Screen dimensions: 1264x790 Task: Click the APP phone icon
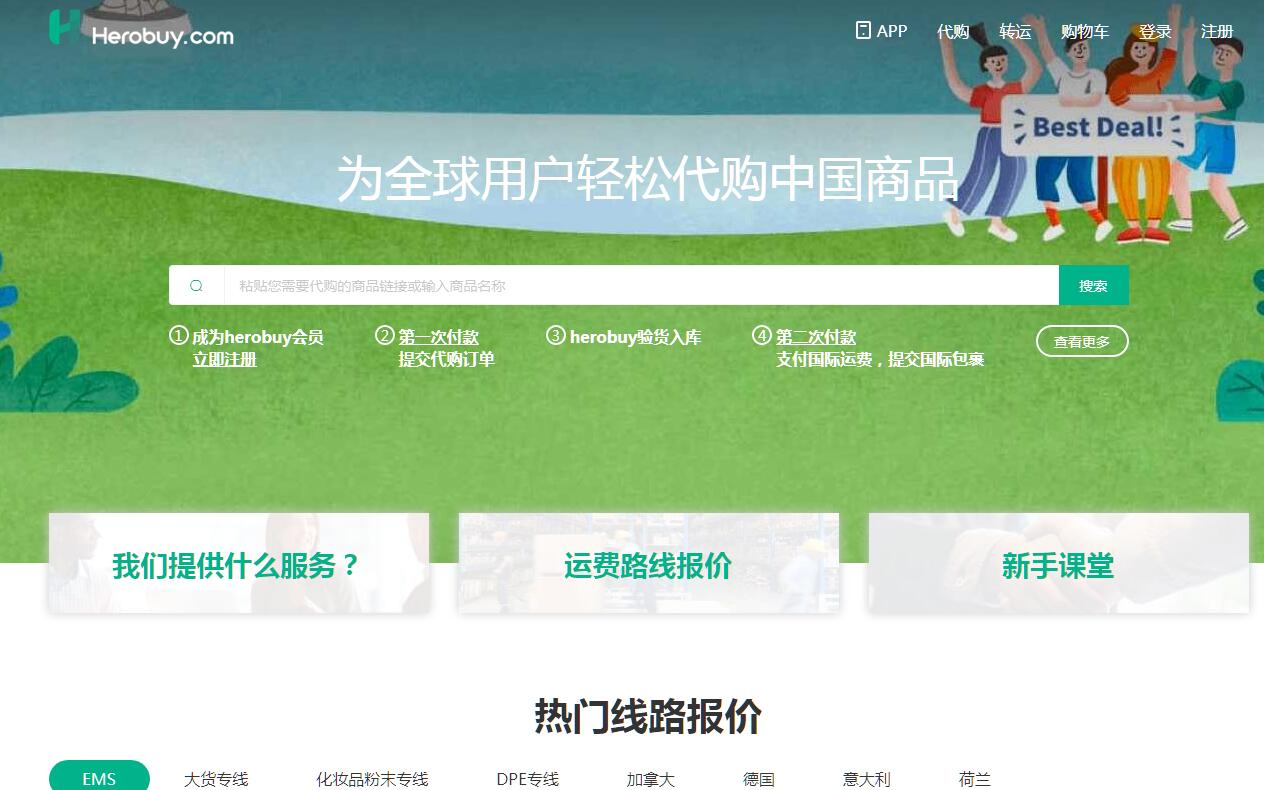pos(863,31)
